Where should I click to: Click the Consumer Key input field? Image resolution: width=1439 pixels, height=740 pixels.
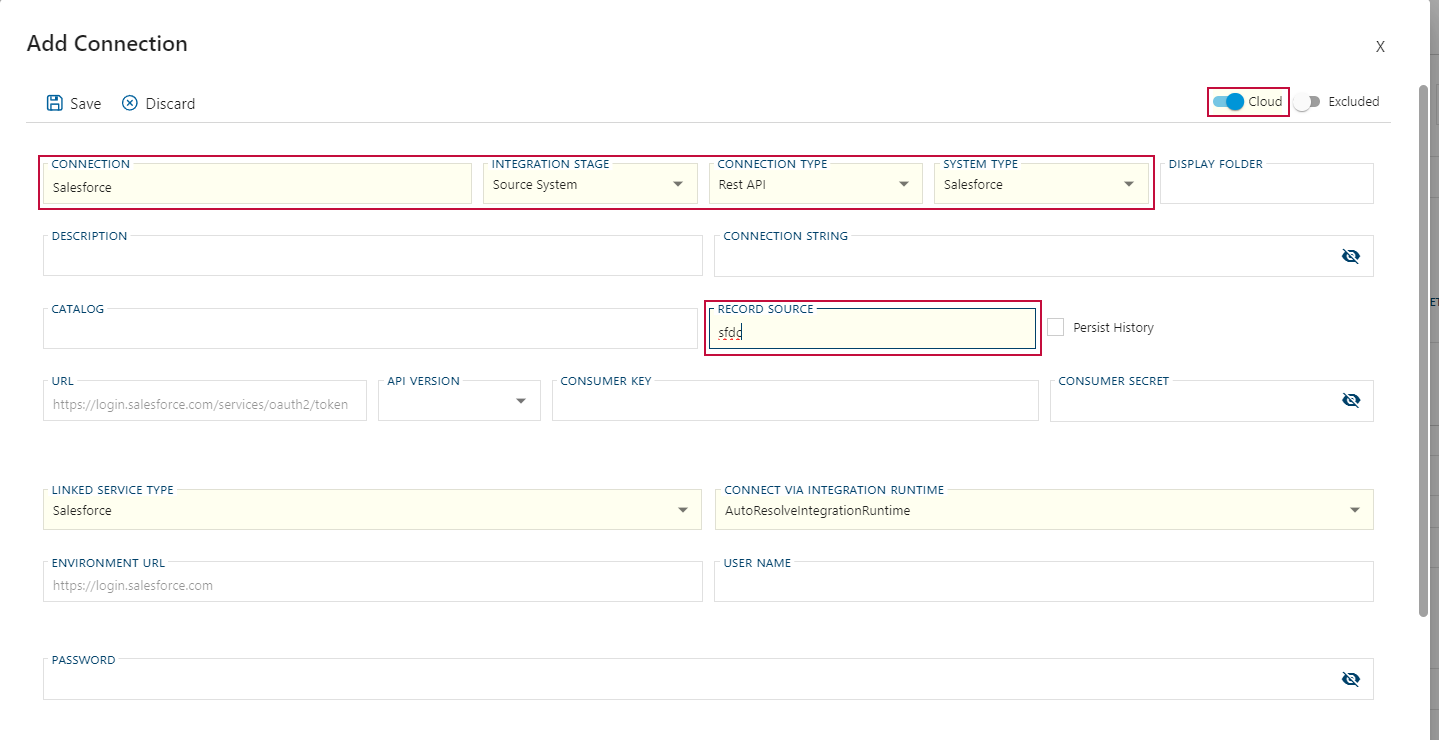pos(795,402)
